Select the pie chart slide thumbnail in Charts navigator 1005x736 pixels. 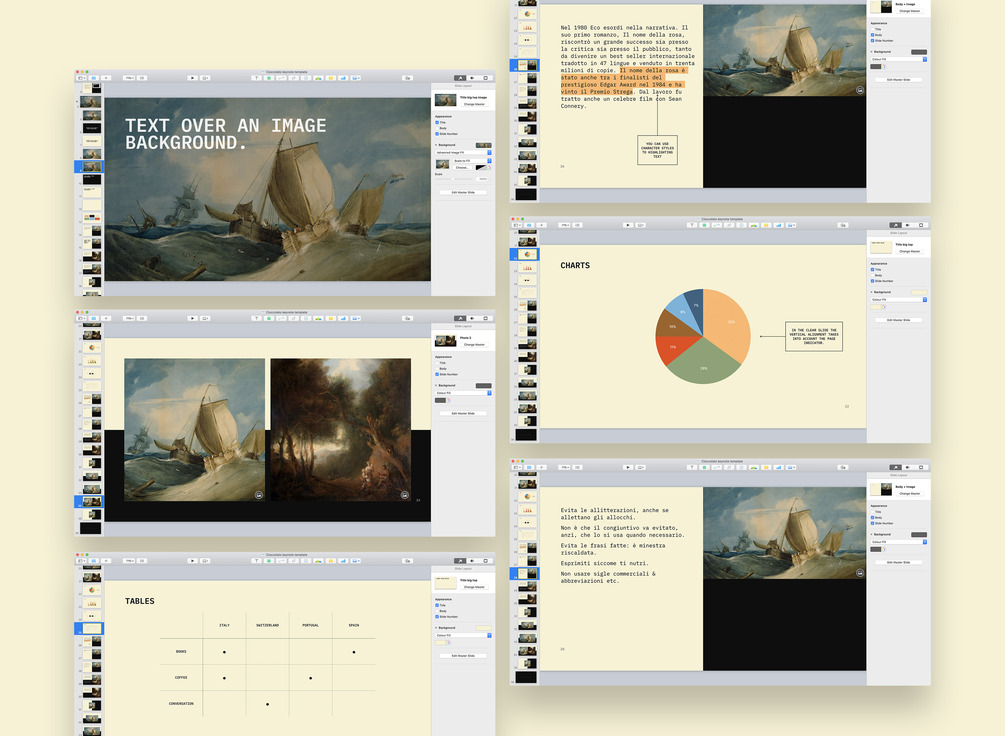pos(527,255)
